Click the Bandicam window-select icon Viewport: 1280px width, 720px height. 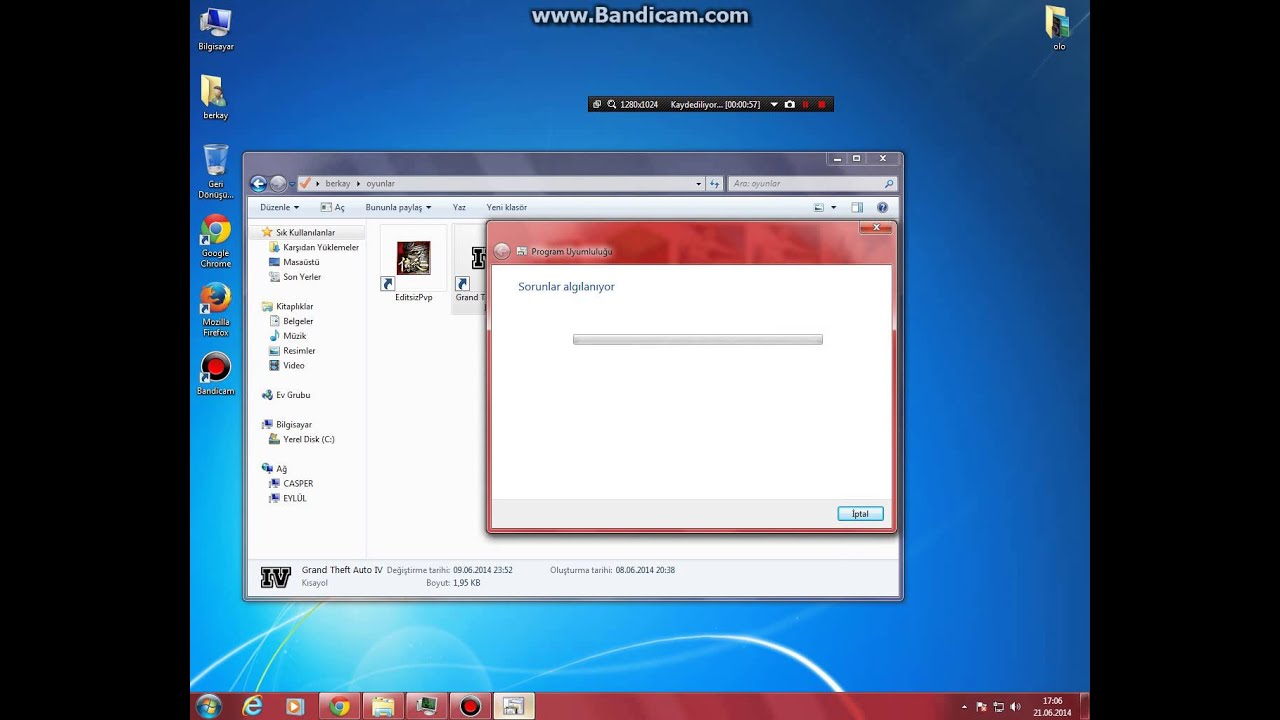pyautogui.click(x=597, y=104)
